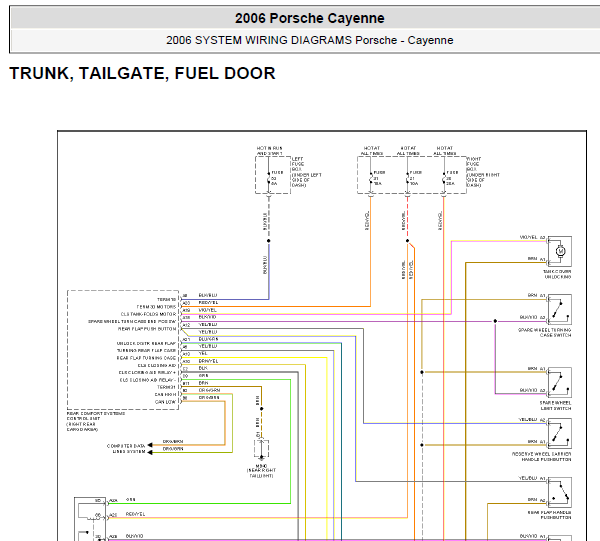Click the 'CAN HIGH' pin label
Viewport: 600px width, 541px height.
tap(165, 394)
